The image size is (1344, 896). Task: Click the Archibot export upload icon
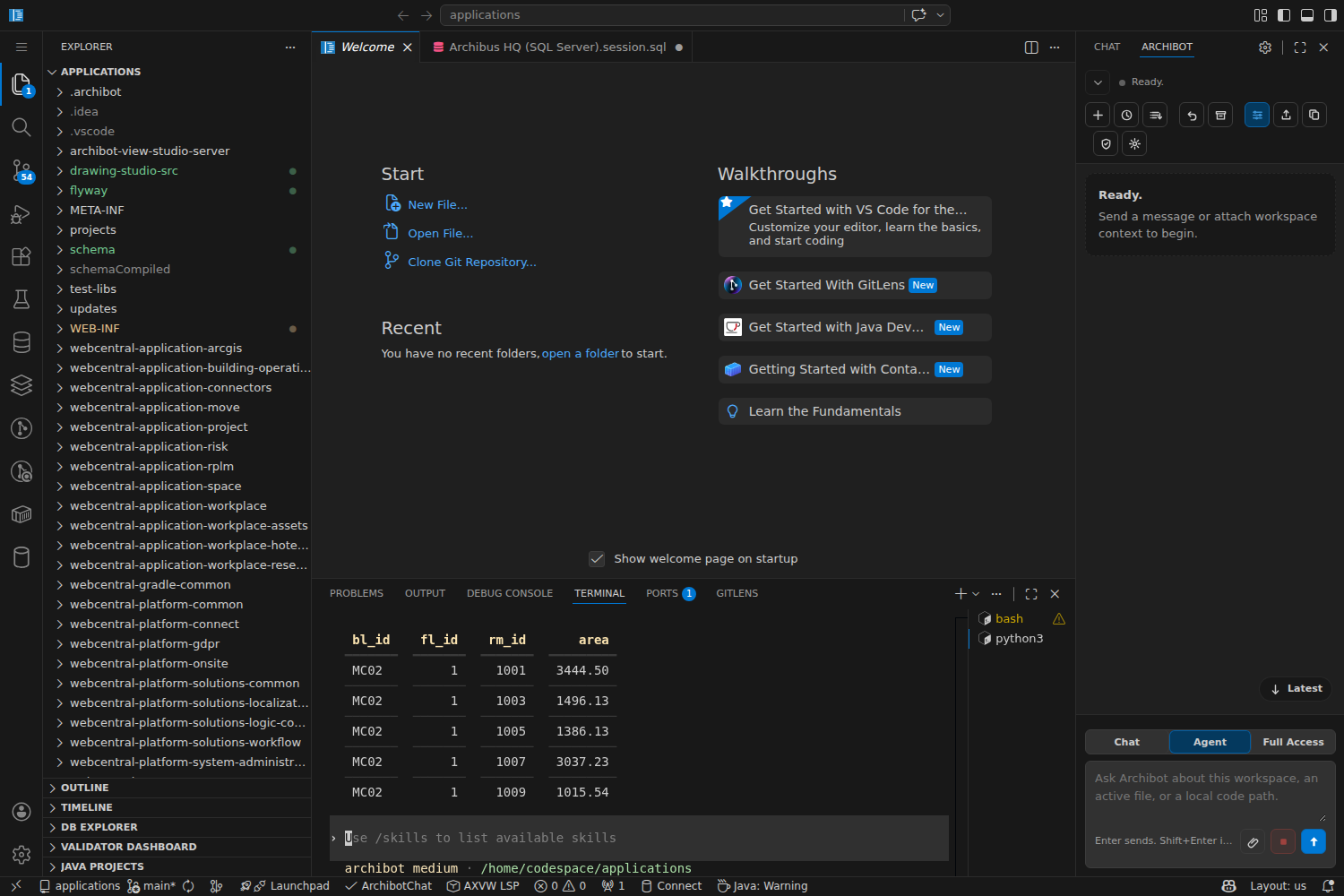pos(1286,115)
